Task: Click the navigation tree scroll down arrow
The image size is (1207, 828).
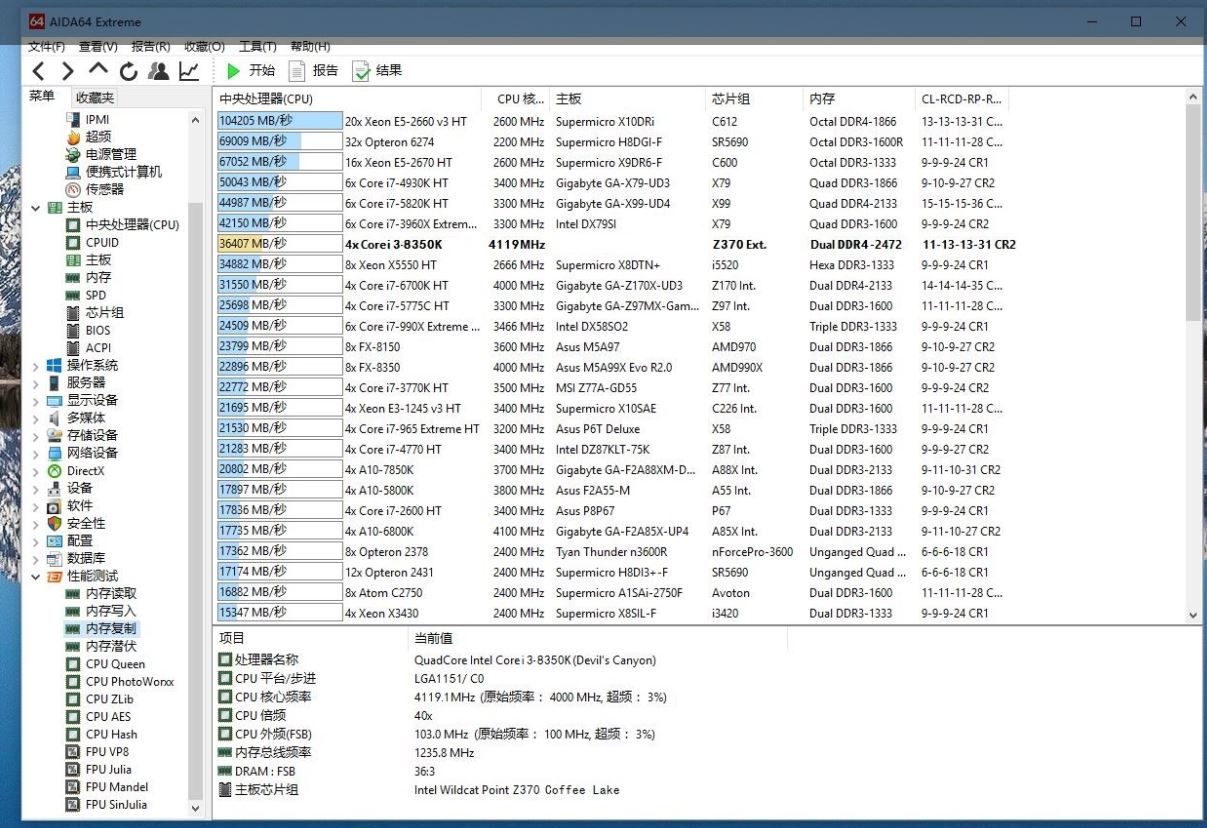Action: 195,807
